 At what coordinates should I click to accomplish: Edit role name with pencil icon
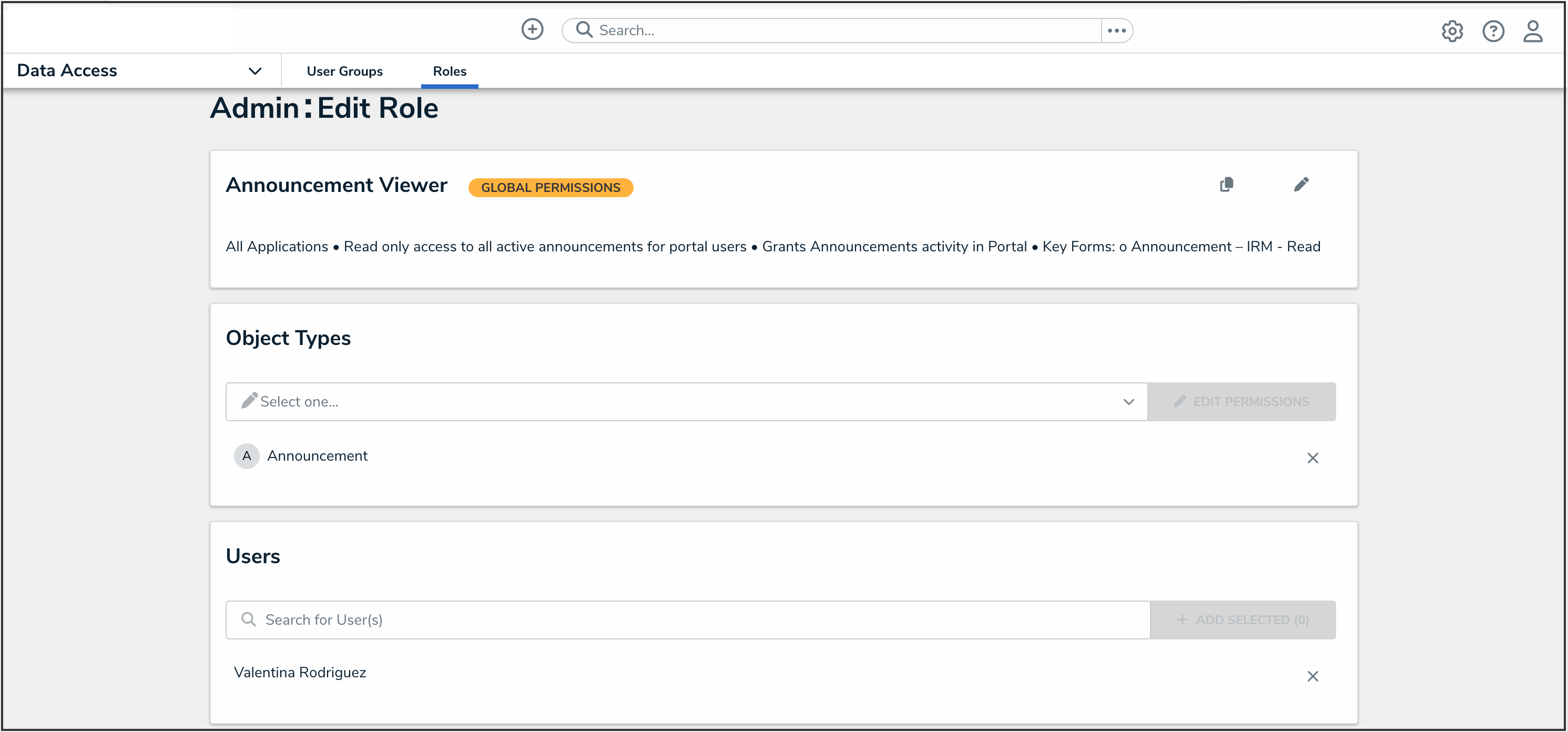click(x=1301, y=185)
